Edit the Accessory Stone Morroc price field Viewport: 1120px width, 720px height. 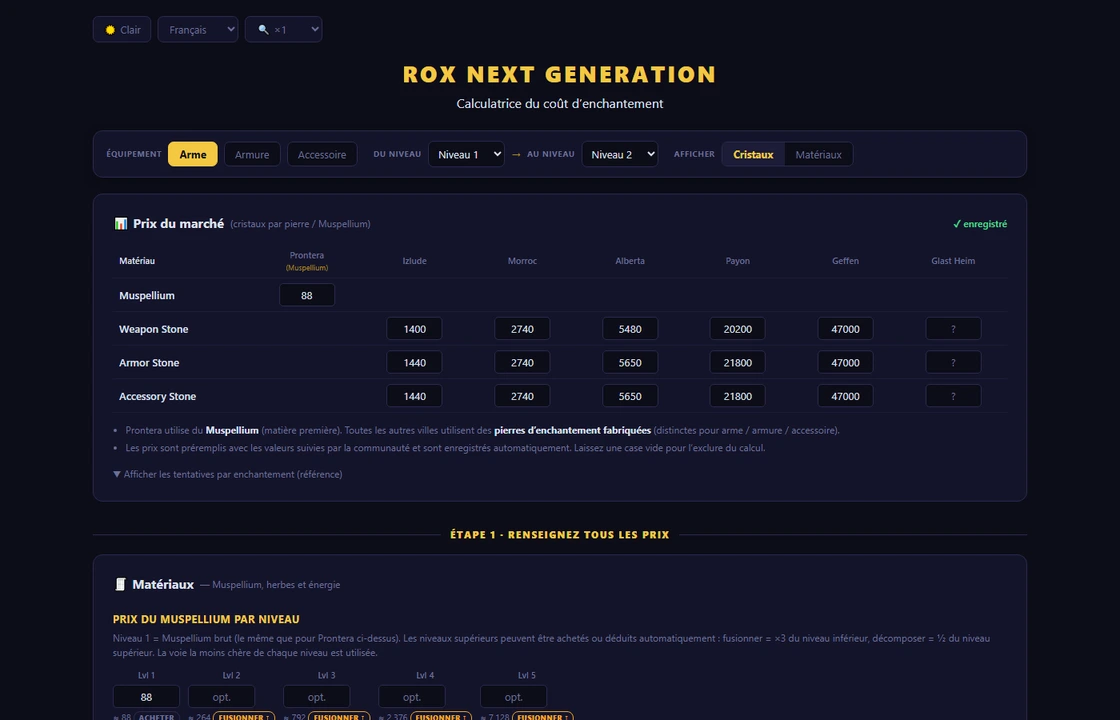tap(522, 396)
